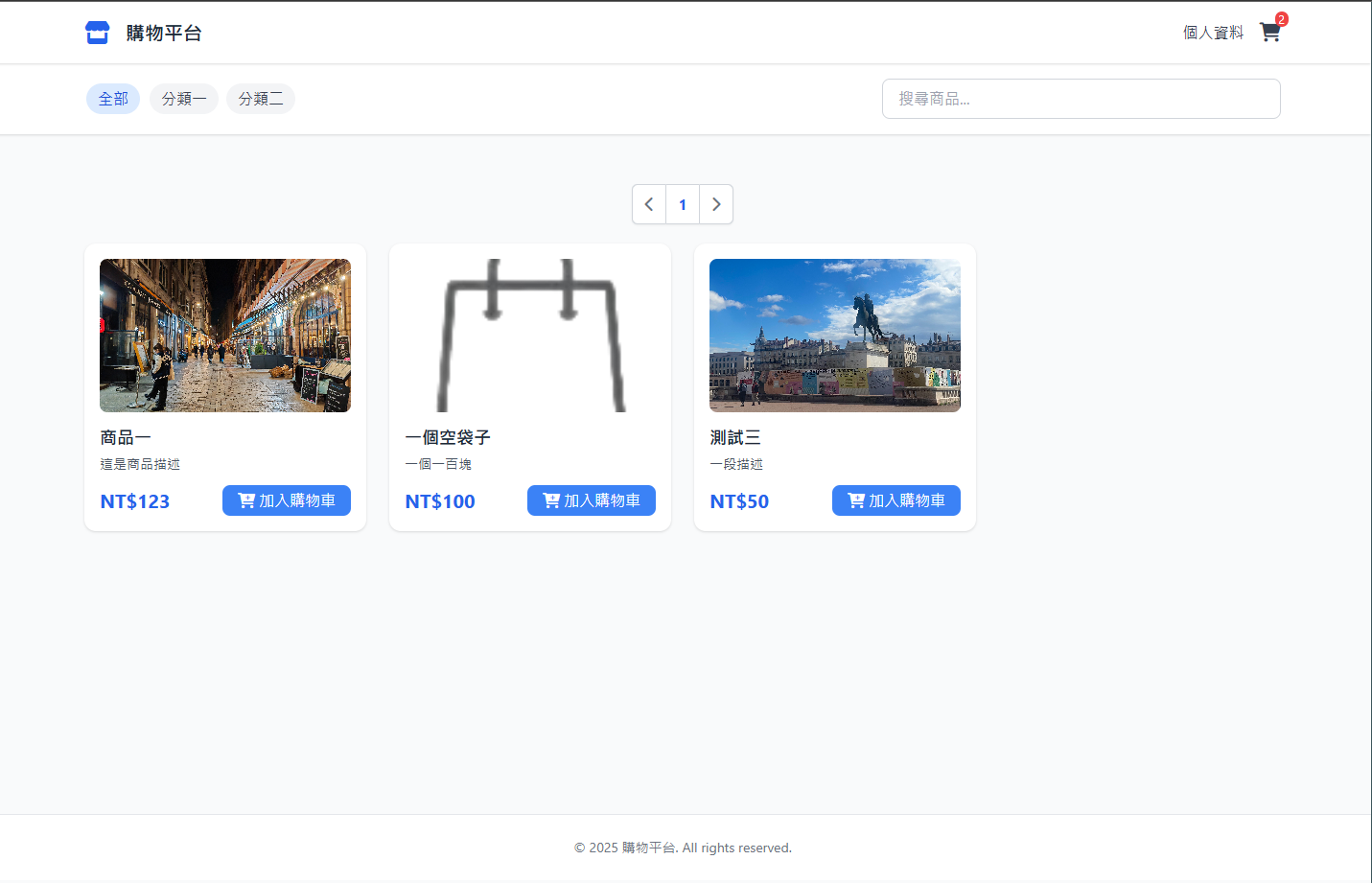This screenshot has height=883, width=1372.
Task: Open the shopping cart icon in header
Action: tap(1269, 34)
